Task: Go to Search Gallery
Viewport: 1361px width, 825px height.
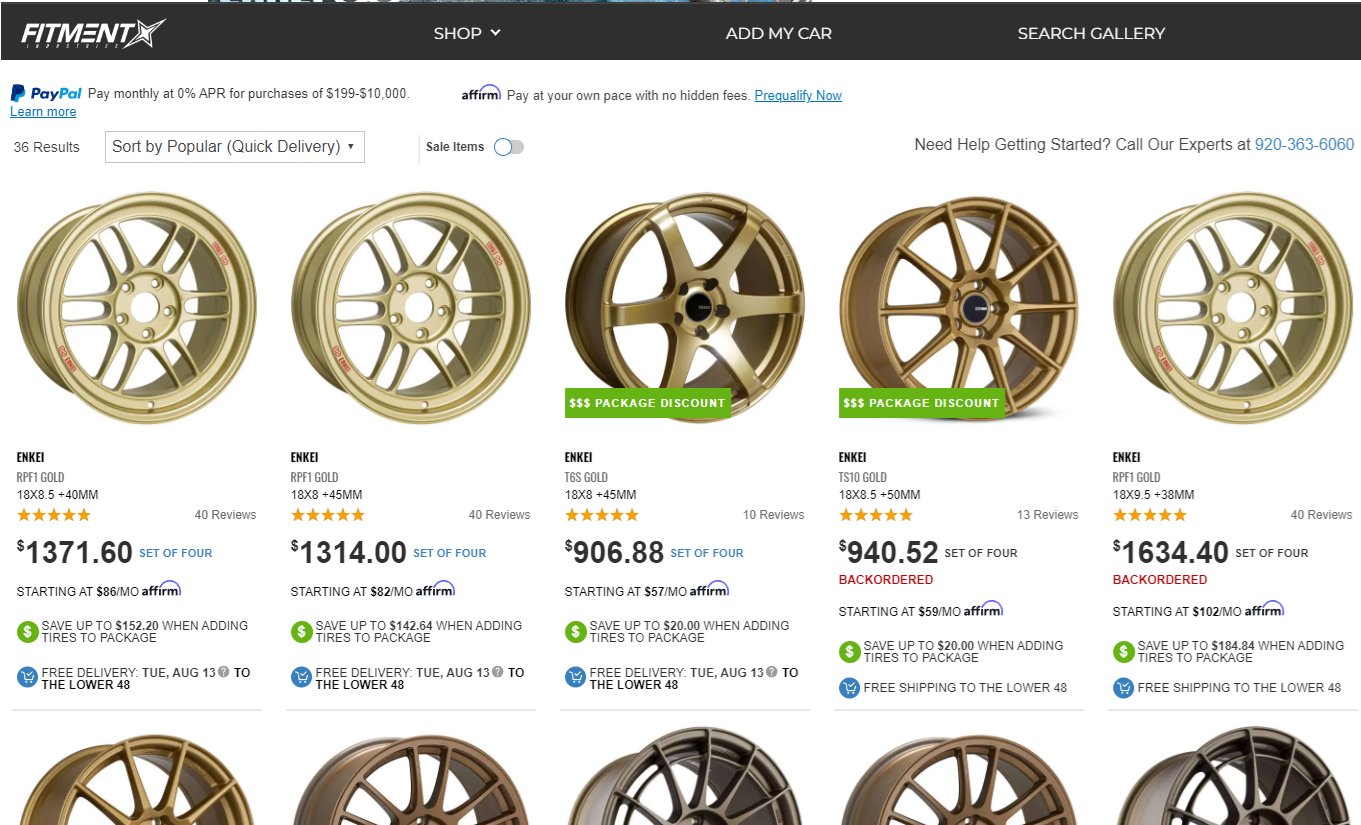Action: pos(1091,33)
